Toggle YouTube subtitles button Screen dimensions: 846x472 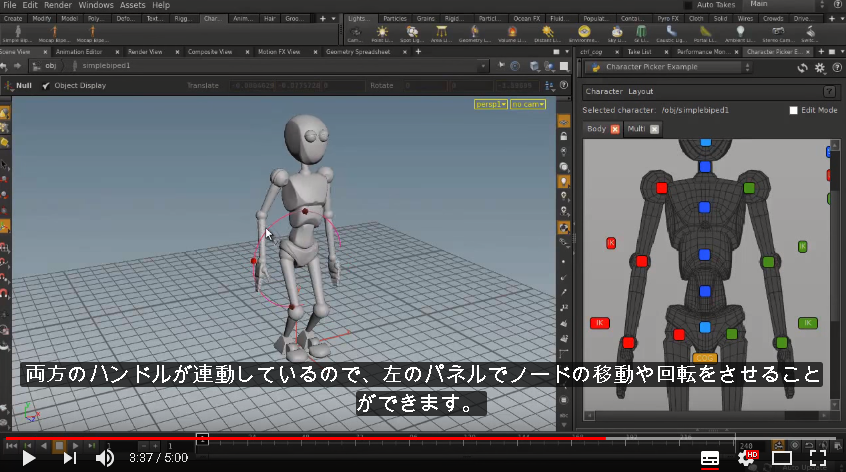pos(709,459)
